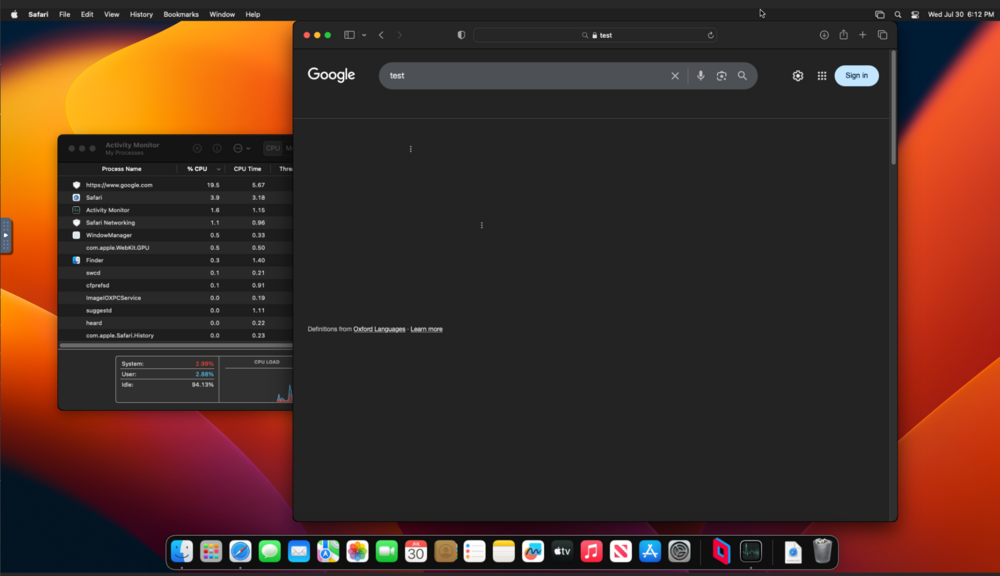Viewport: 1000px width, 576px height.
Task: Reload the page in Safari
Action: (x=710, y=35)
